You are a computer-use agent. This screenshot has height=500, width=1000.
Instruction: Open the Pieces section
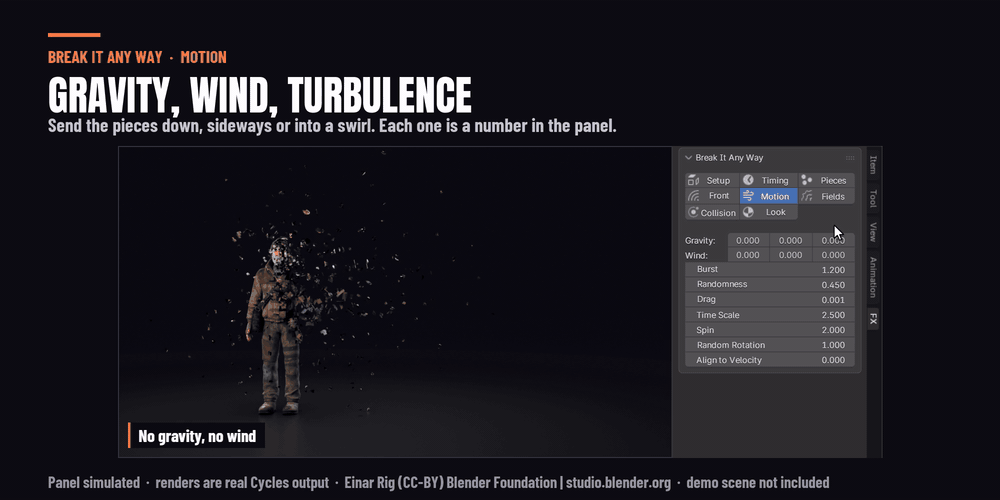click(x=827, y=180)
